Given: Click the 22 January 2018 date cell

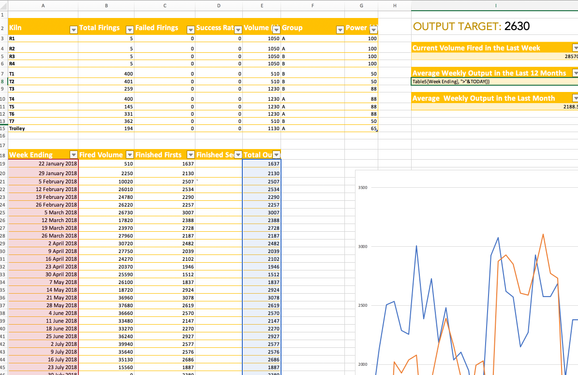Looking at the screenshot, I should [x=43, y=164].
